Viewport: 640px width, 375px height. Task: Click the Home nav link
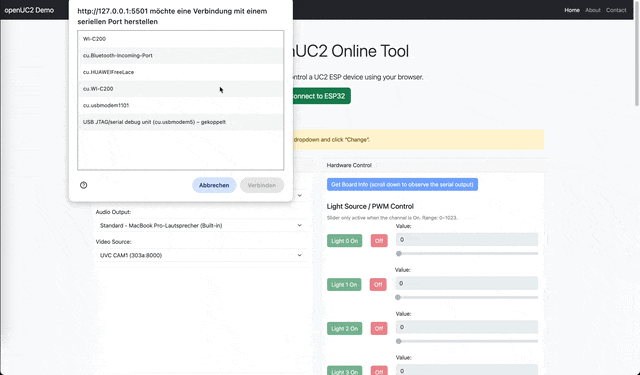572,10
